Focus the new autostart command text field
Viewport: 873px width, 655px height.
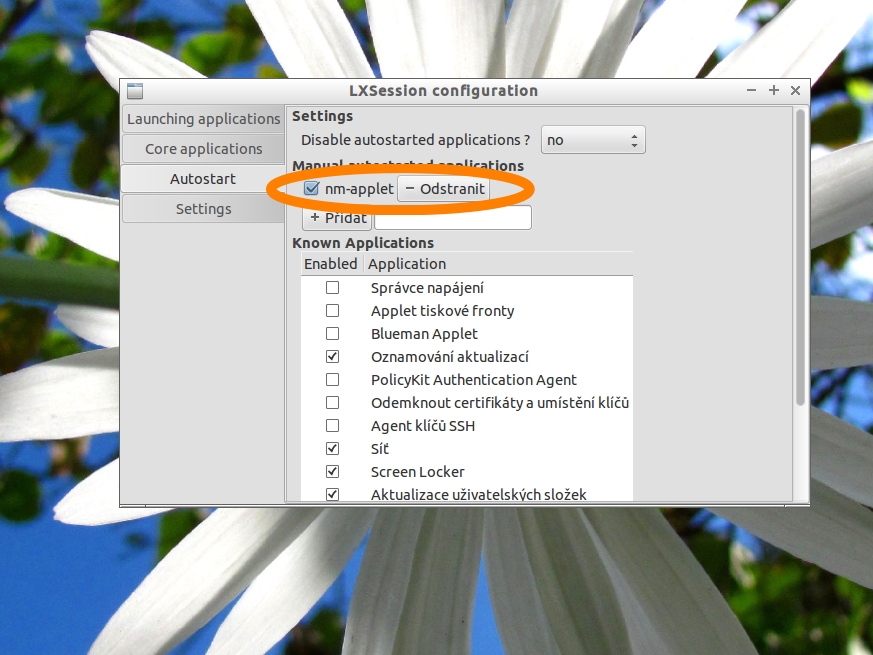452,218
